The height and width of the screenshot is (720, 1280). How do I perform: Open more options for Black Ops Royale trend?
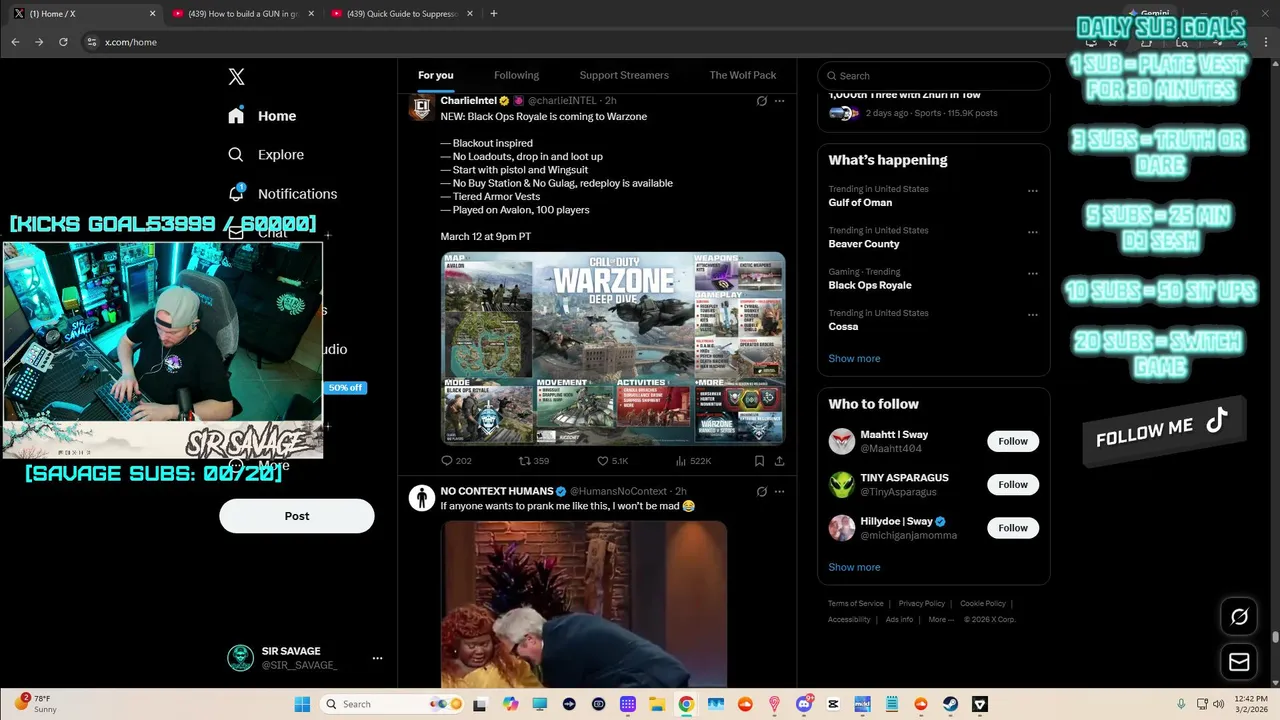tap(1033, 274)
